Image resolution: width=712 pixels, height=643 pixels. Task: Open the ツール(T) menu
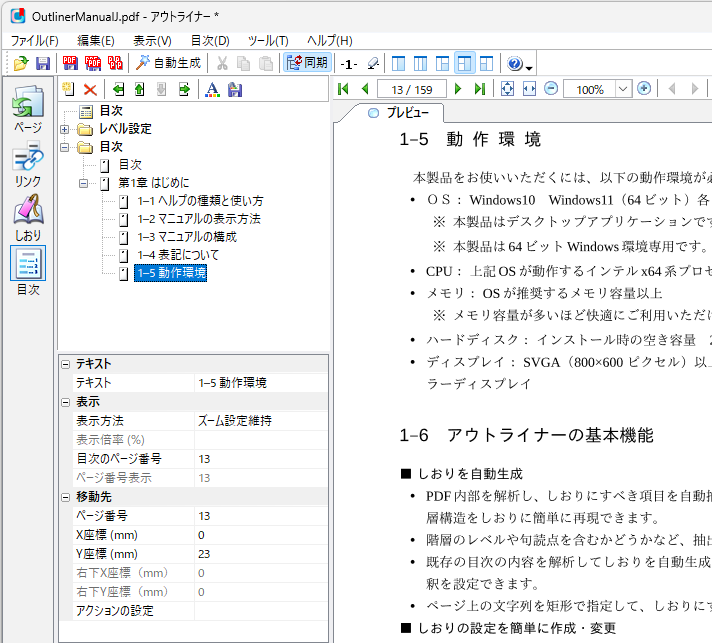[268, 41]
